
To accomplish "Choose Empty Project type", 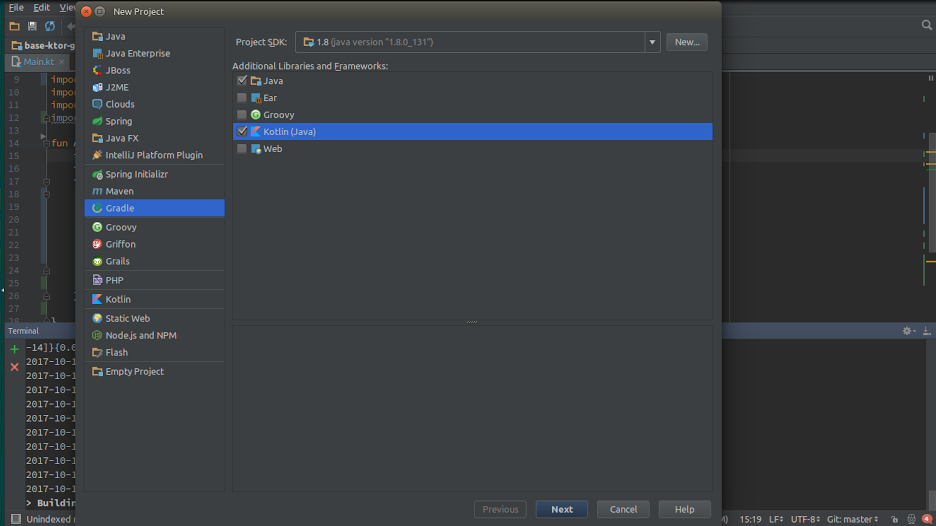I will 155,371.
